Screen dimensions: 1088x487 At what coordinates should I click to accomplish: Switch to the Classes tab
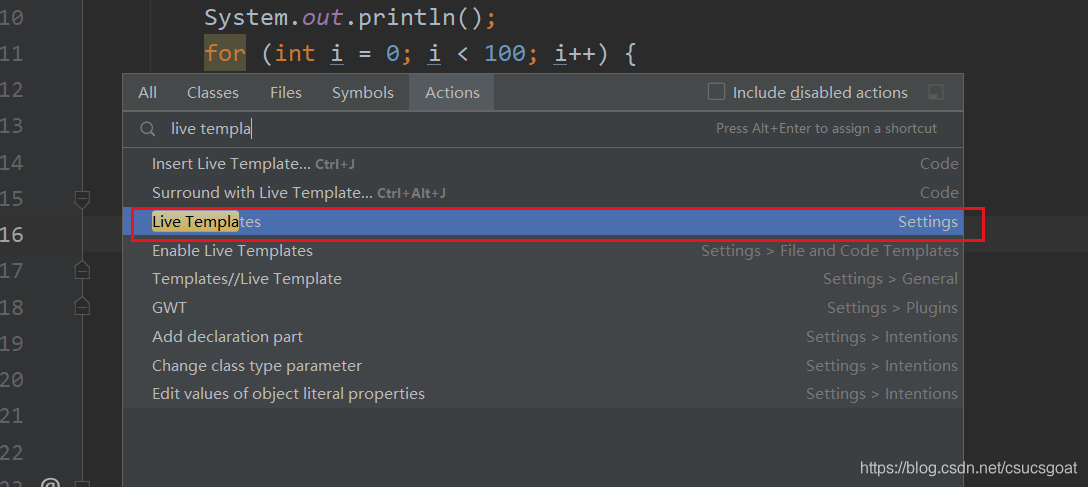tap(213, 92)
